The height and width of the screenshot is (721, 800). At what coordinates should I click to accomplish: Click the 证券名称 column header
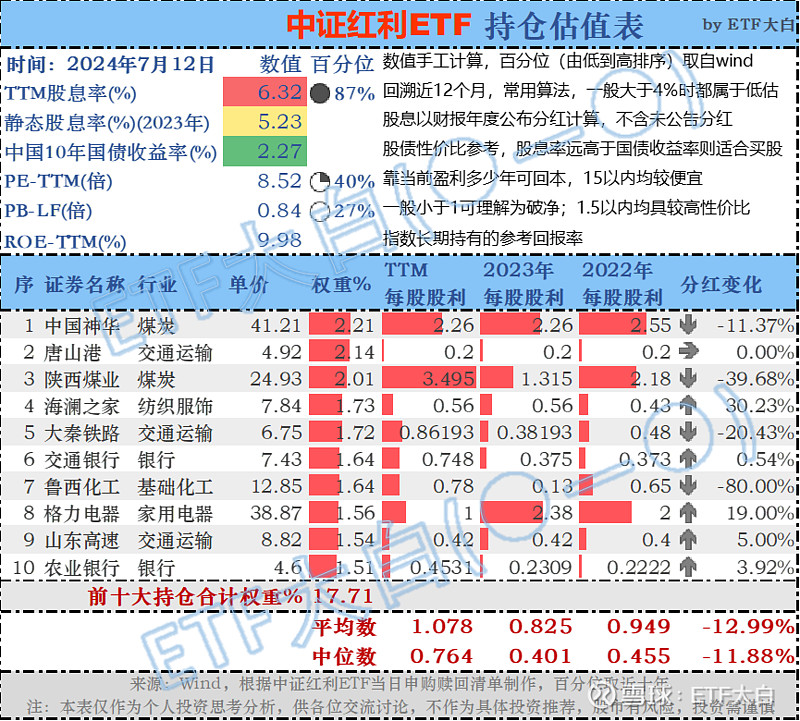(x=85, y=284)
